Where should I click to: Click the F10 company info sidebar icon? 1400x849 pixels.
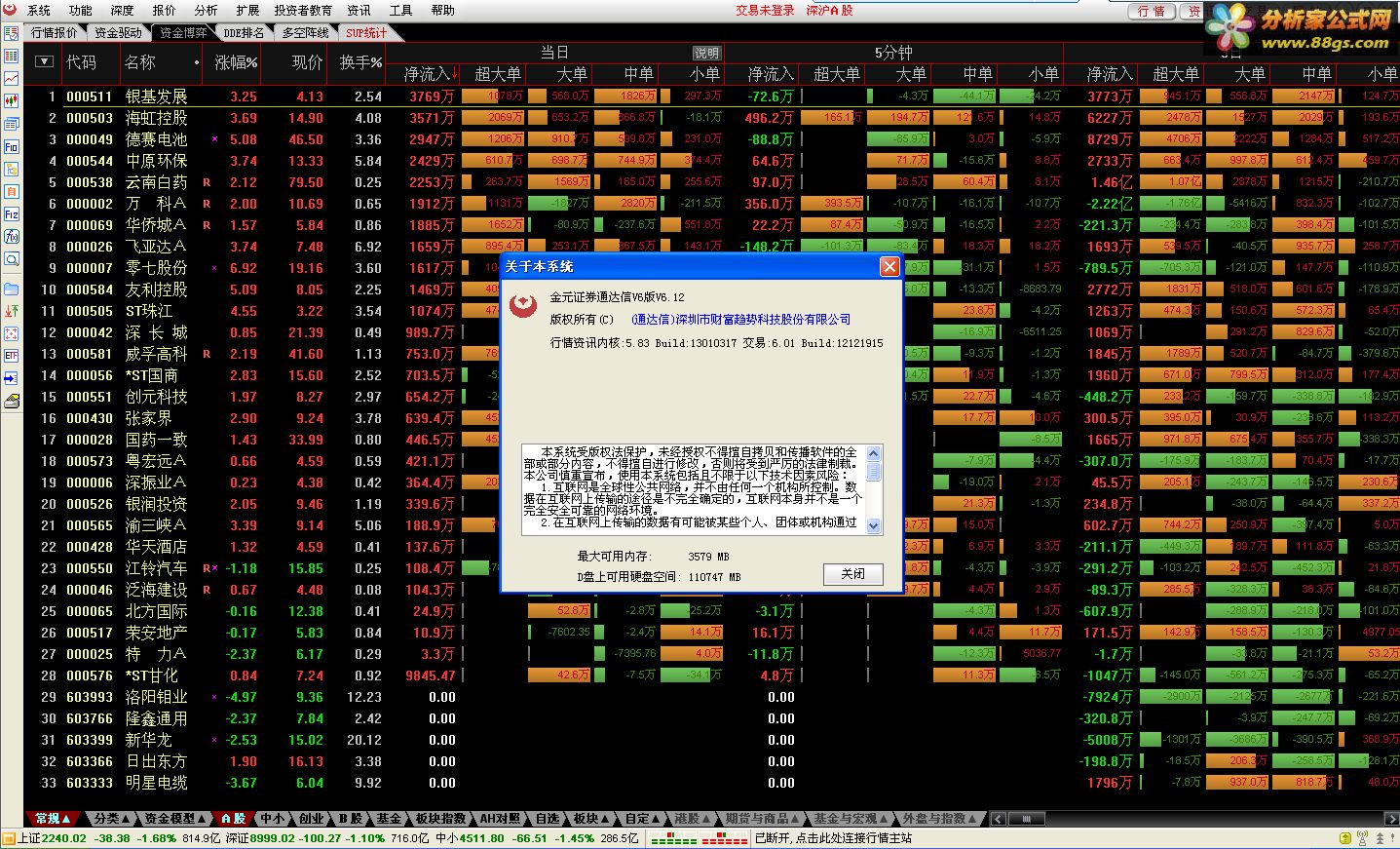pos(12,146)
